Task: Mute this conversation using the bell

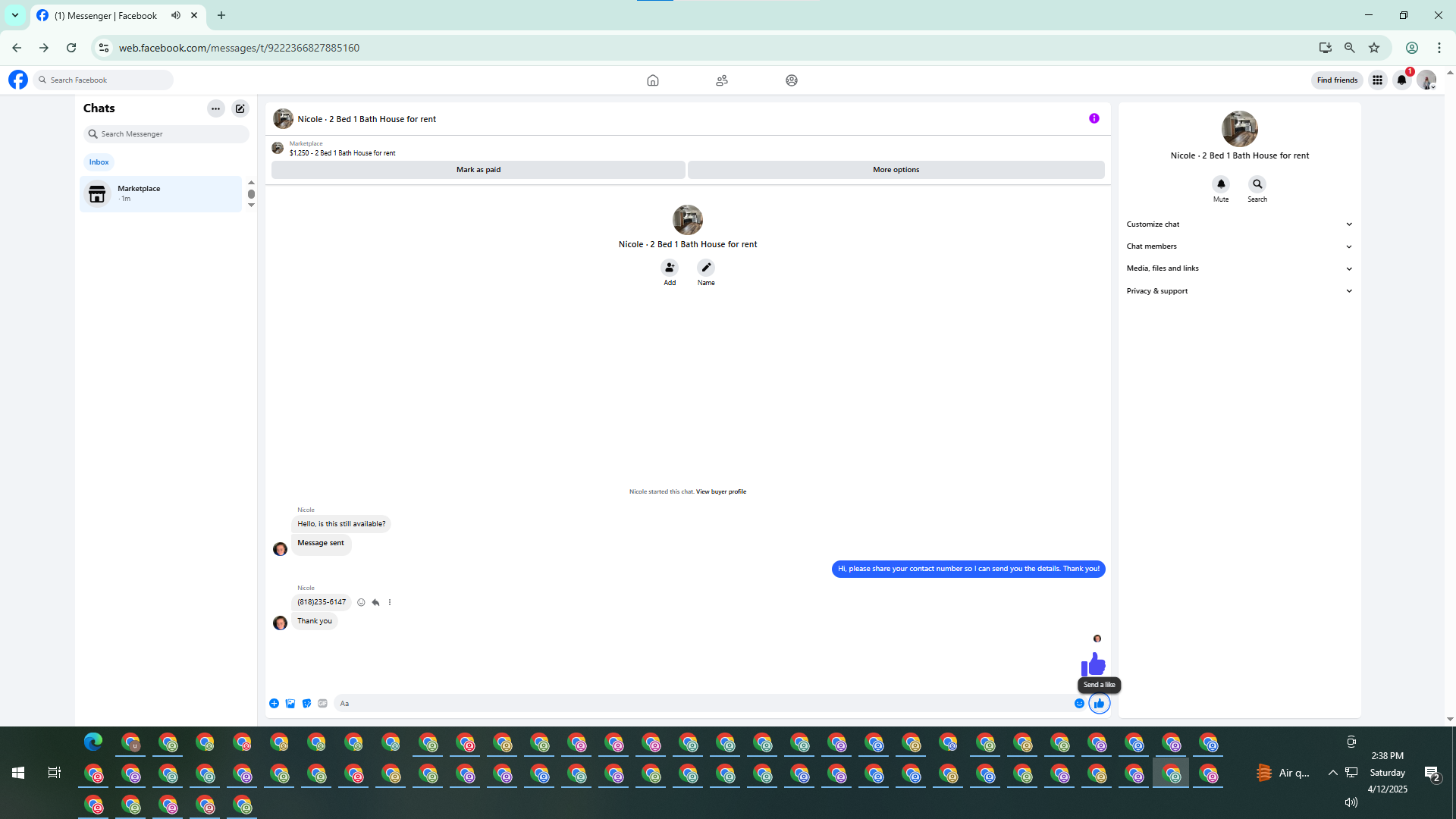Action: click(1221, 184)
